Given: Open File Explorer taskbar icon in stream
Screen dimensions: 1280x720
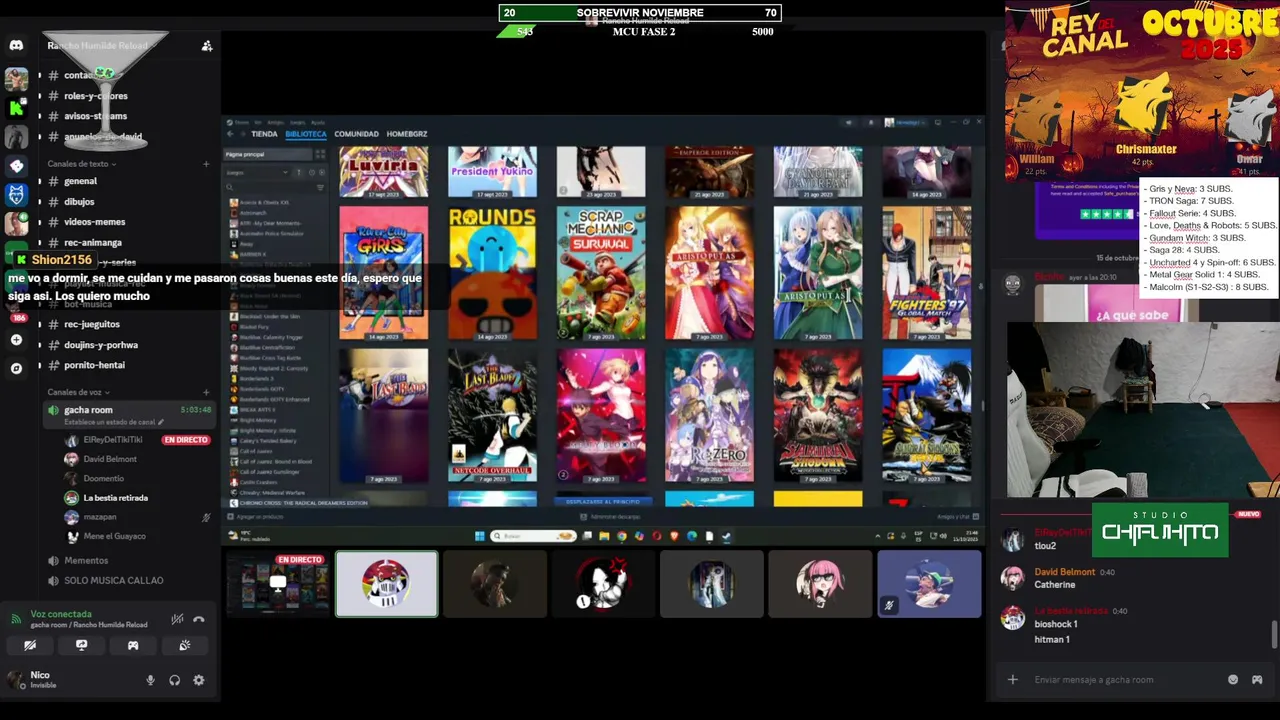Looking at the screenshot, I should point(604,536).
